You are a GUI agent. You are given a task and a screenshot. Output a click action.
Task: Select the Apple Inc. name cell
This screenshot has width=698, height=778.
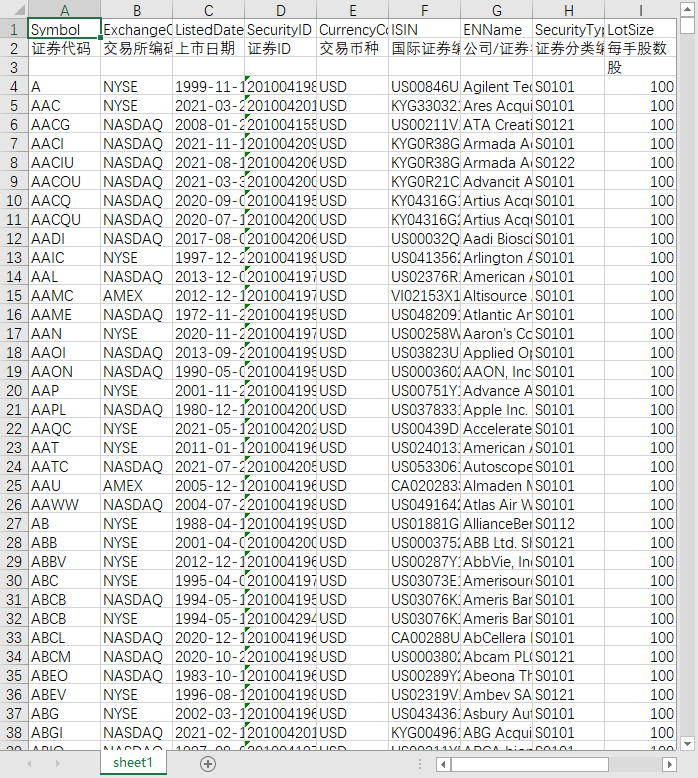pos(496,409)
